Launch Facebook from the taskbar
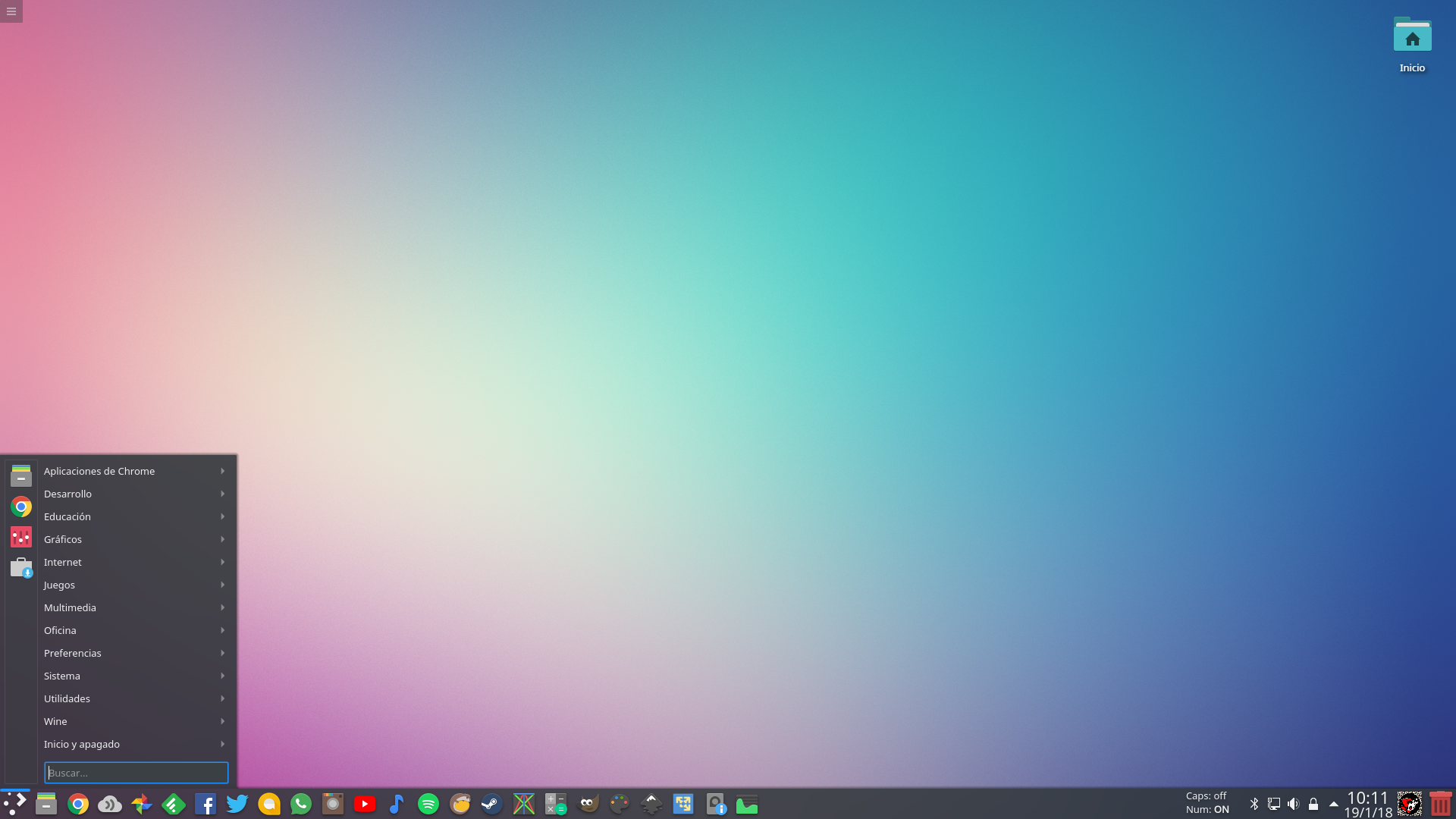 [206, 804]
